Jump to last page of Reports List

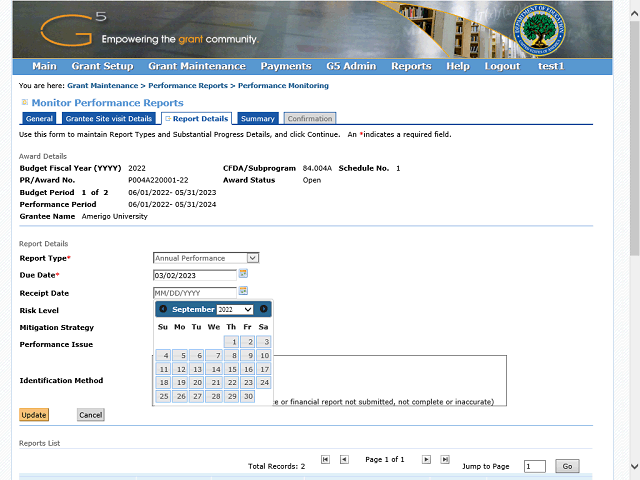point(445,460)
